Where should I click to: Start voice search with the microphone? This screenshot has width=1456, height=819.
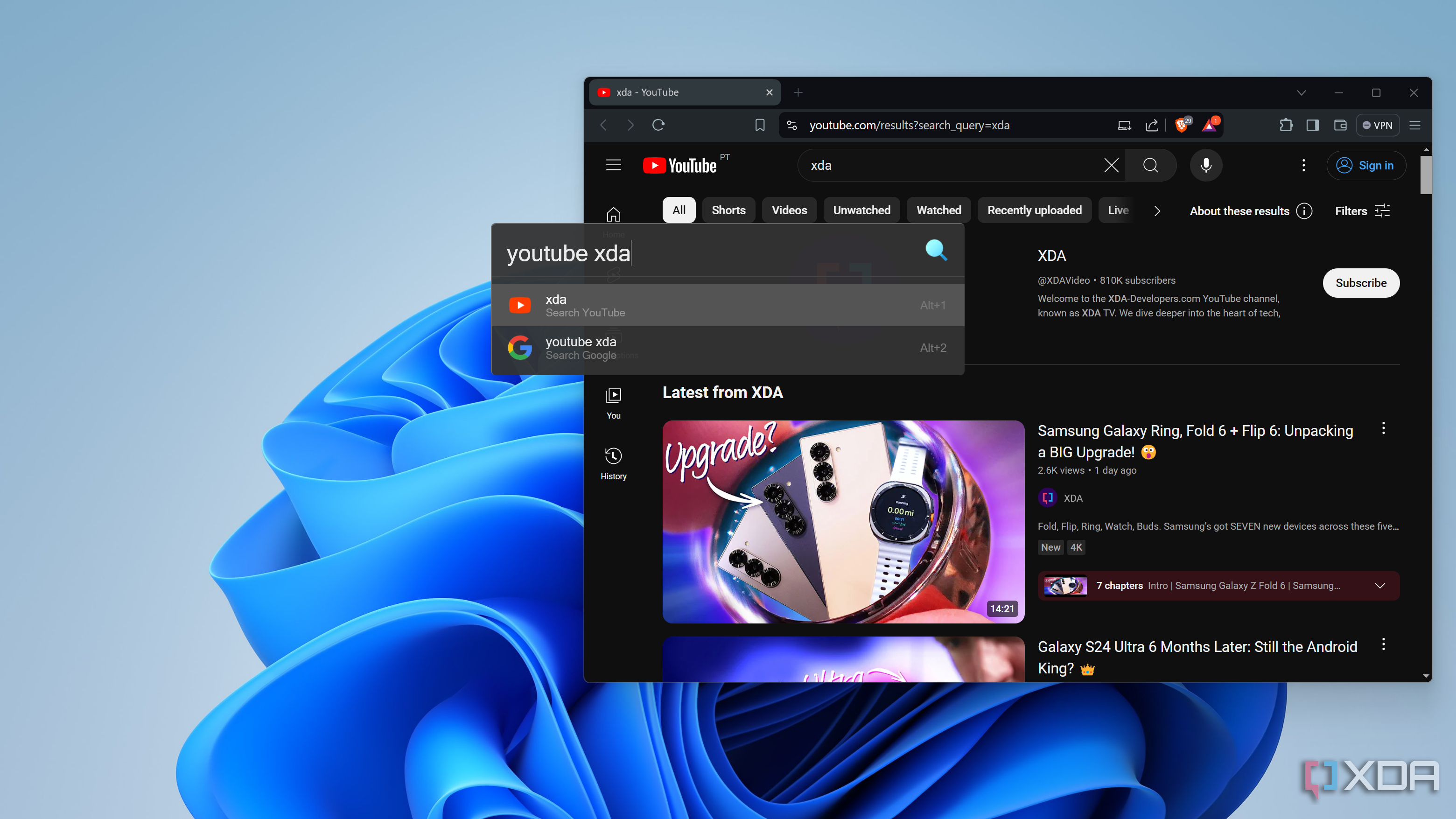1205,165
